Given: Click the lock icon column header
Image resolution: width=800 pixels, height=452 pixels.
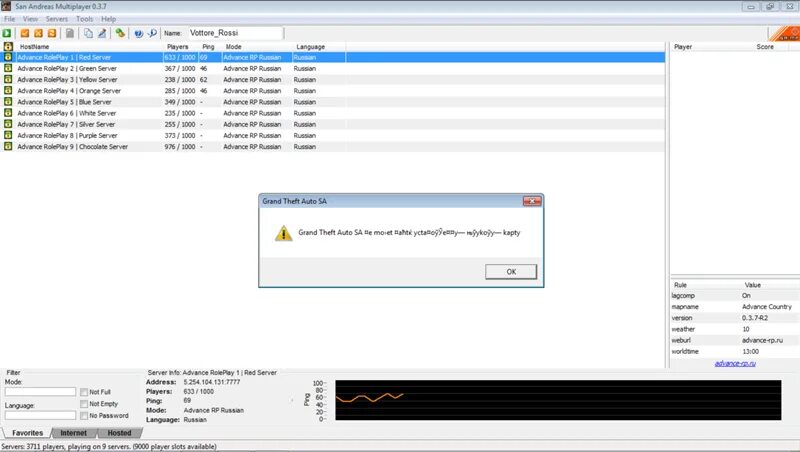Looking at the screenshot, I should 8,46.
